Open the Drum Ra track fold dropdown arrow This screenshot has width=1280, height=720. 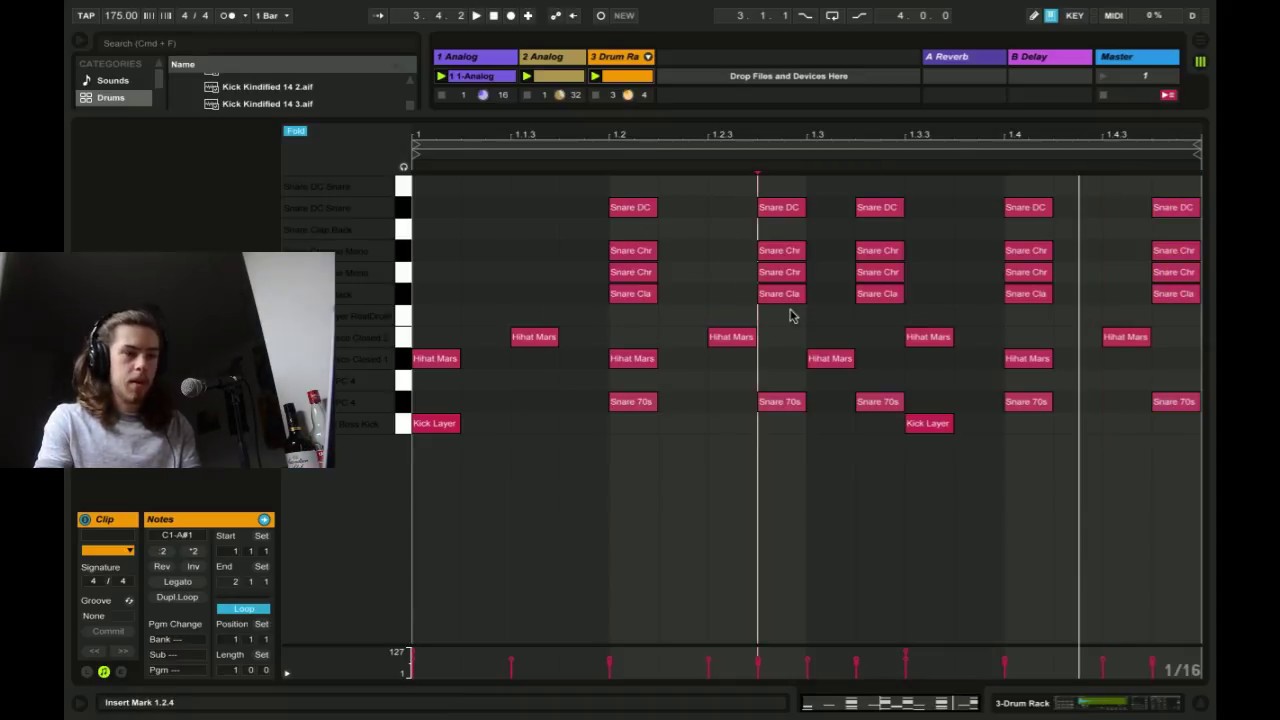[x=648, y=57]
